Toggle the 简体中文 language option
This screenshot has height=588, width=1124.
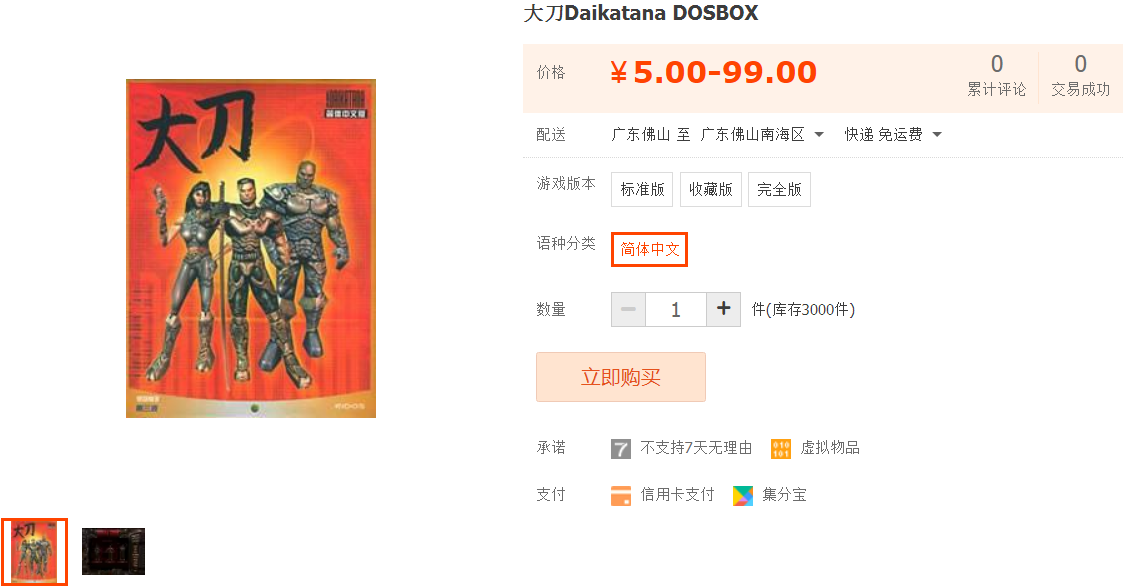[649, 250]
